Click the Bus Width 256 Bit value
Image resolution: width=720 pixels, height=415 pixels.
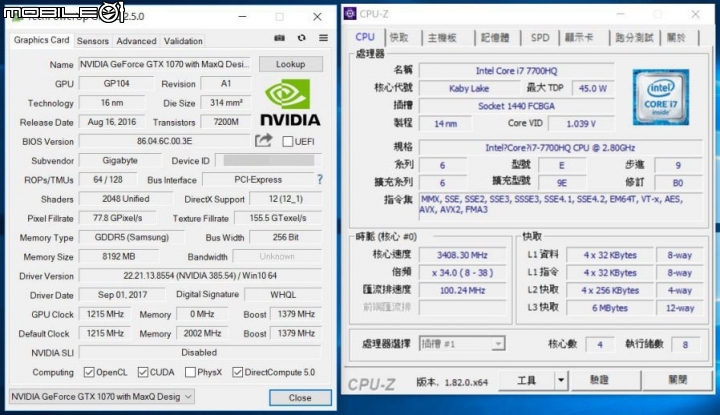(x=286, y=237)
